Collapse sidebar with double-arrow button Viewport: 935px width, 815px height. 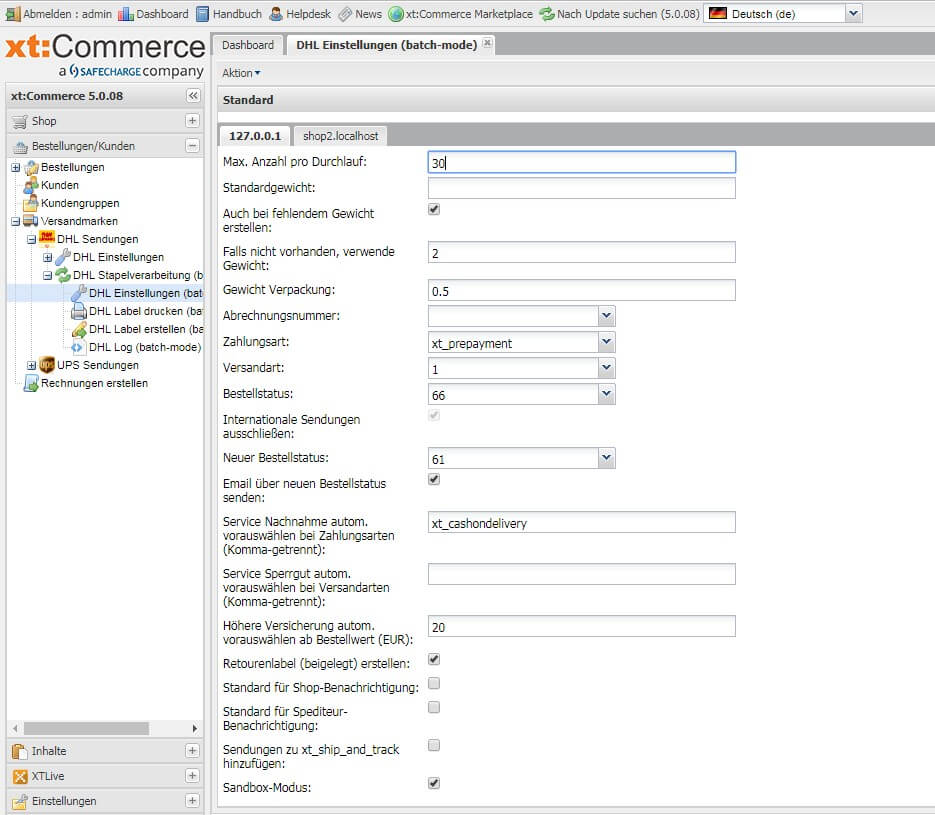click(193, 95)
